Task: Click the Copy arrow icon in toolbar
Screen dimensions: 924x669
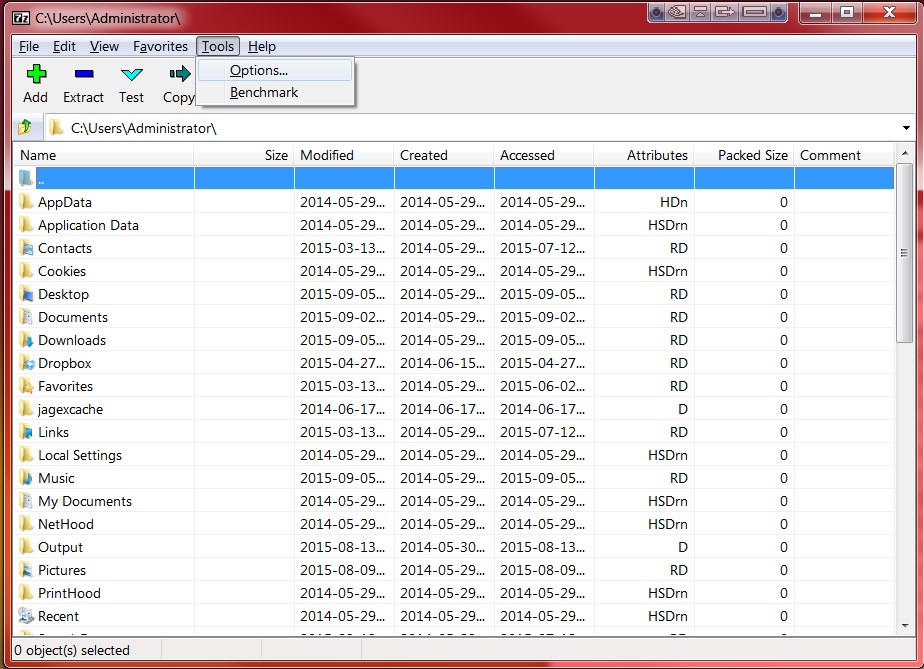Action: (x=180, y=74)
